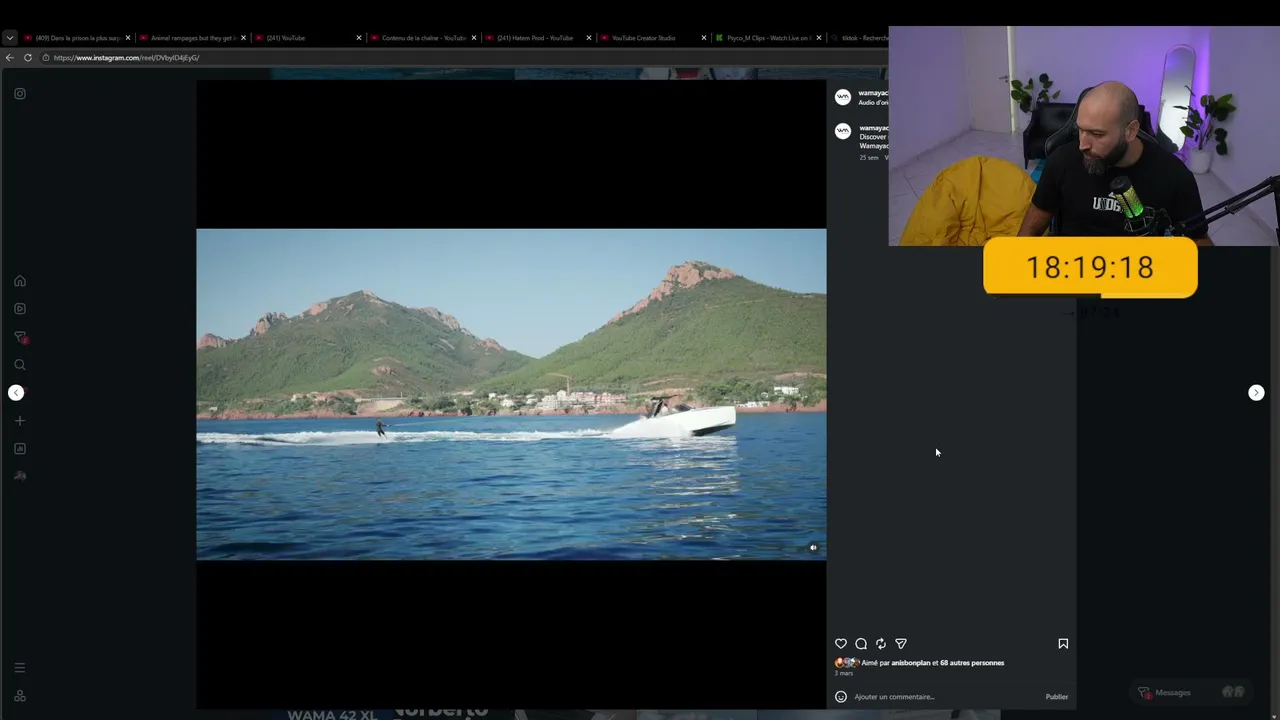Switch to the 'Dans la prison la plus' tab
1280x720 pixels.
[x=77, y=38]
